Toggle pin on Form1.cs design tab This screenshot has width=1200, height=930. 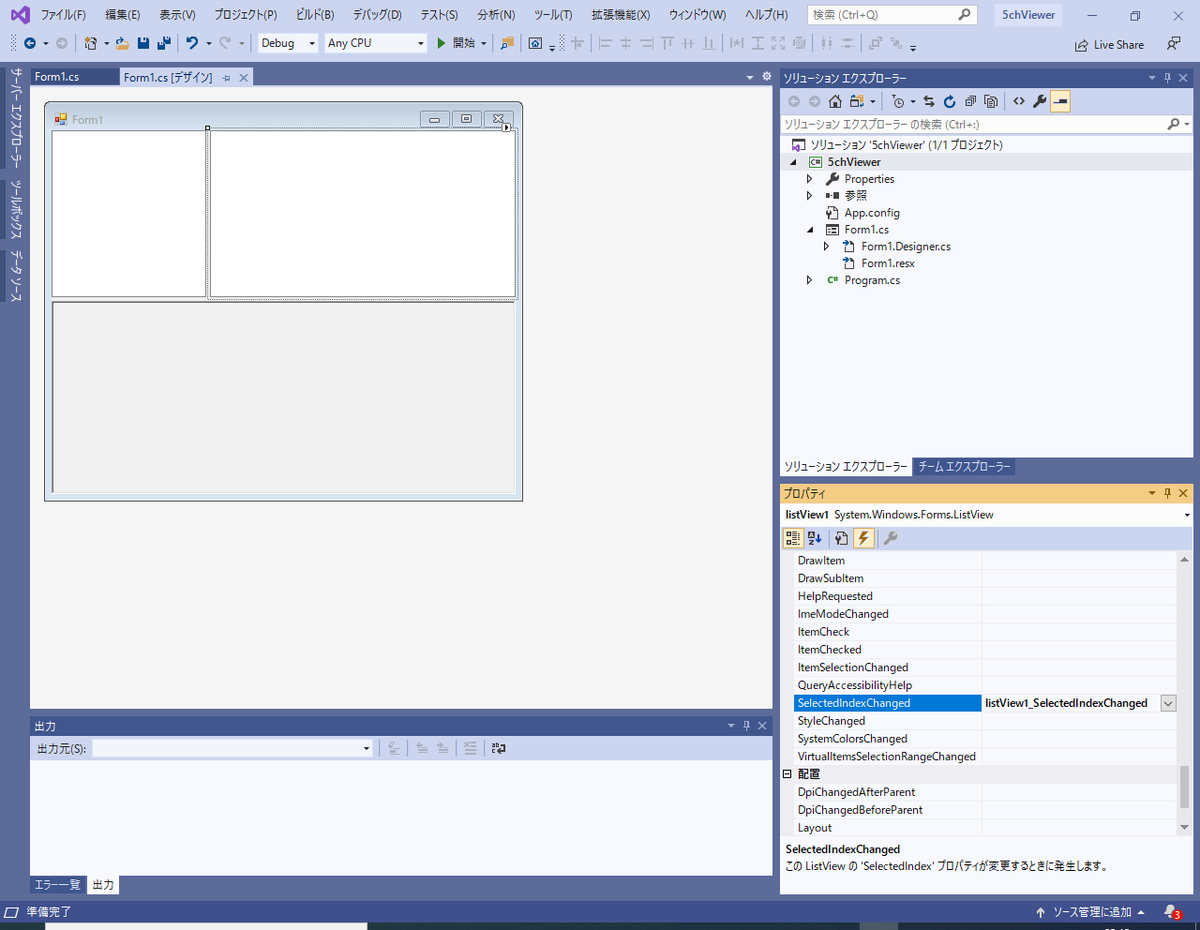tap(227, 77)
